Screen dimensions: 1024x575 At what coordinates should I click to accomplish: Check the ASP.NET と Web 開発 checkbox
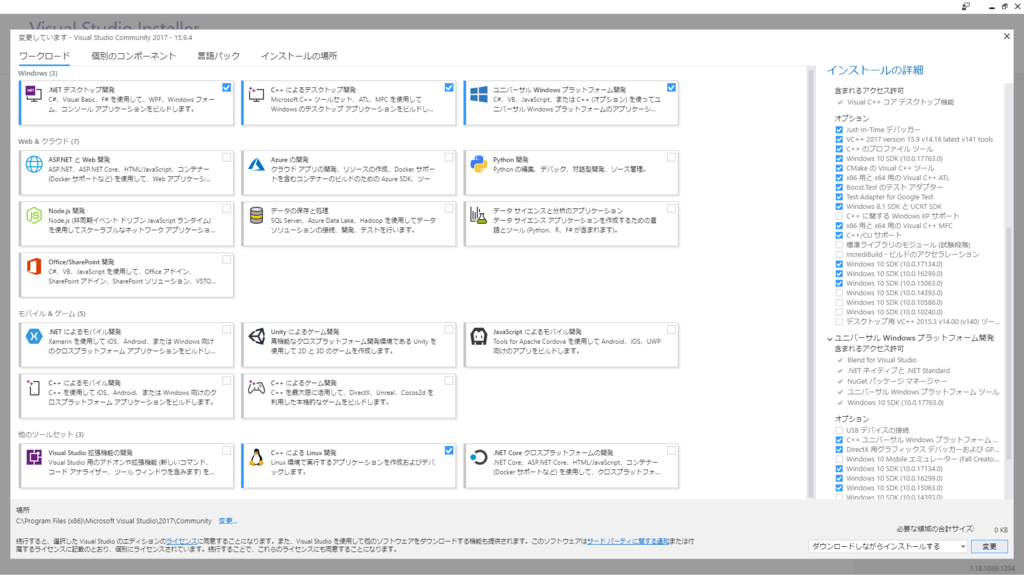coord(226,157)
